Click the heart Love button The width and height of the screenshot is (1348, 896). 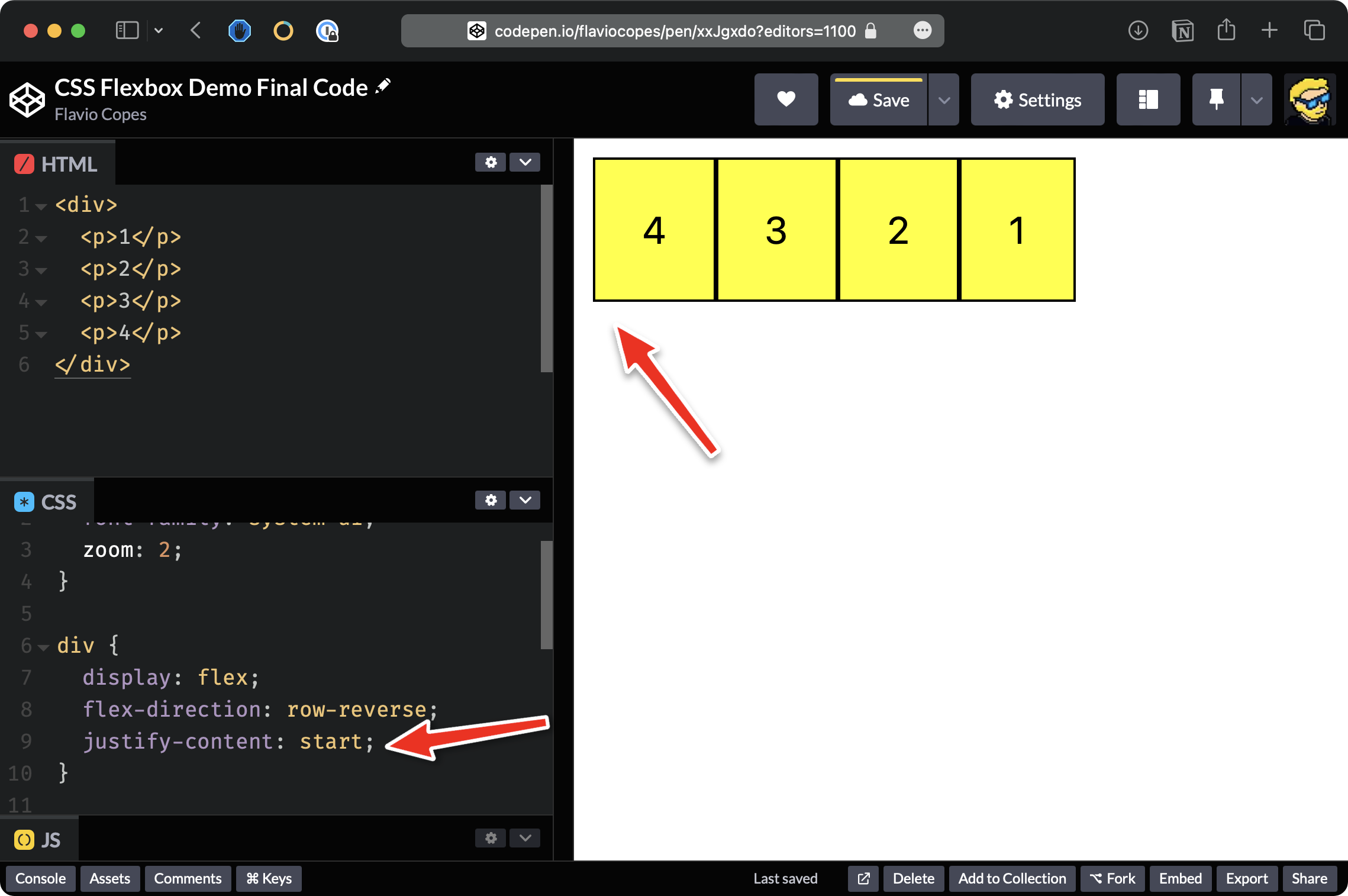pos(786,99)
